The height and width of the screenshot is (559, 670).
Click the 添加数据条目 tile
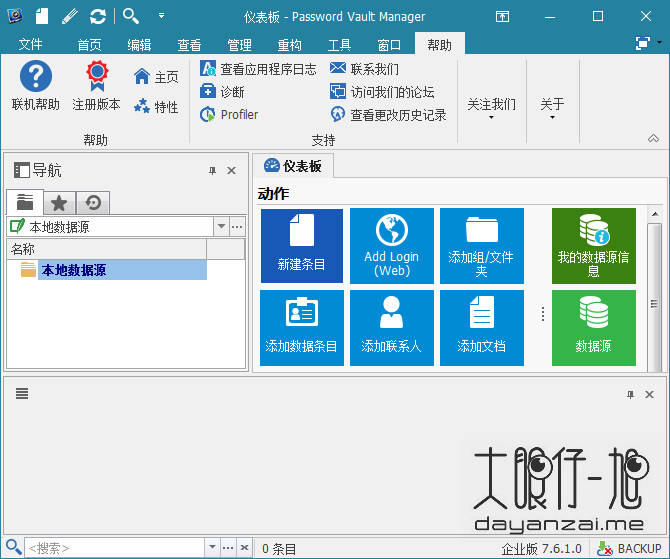302,328
